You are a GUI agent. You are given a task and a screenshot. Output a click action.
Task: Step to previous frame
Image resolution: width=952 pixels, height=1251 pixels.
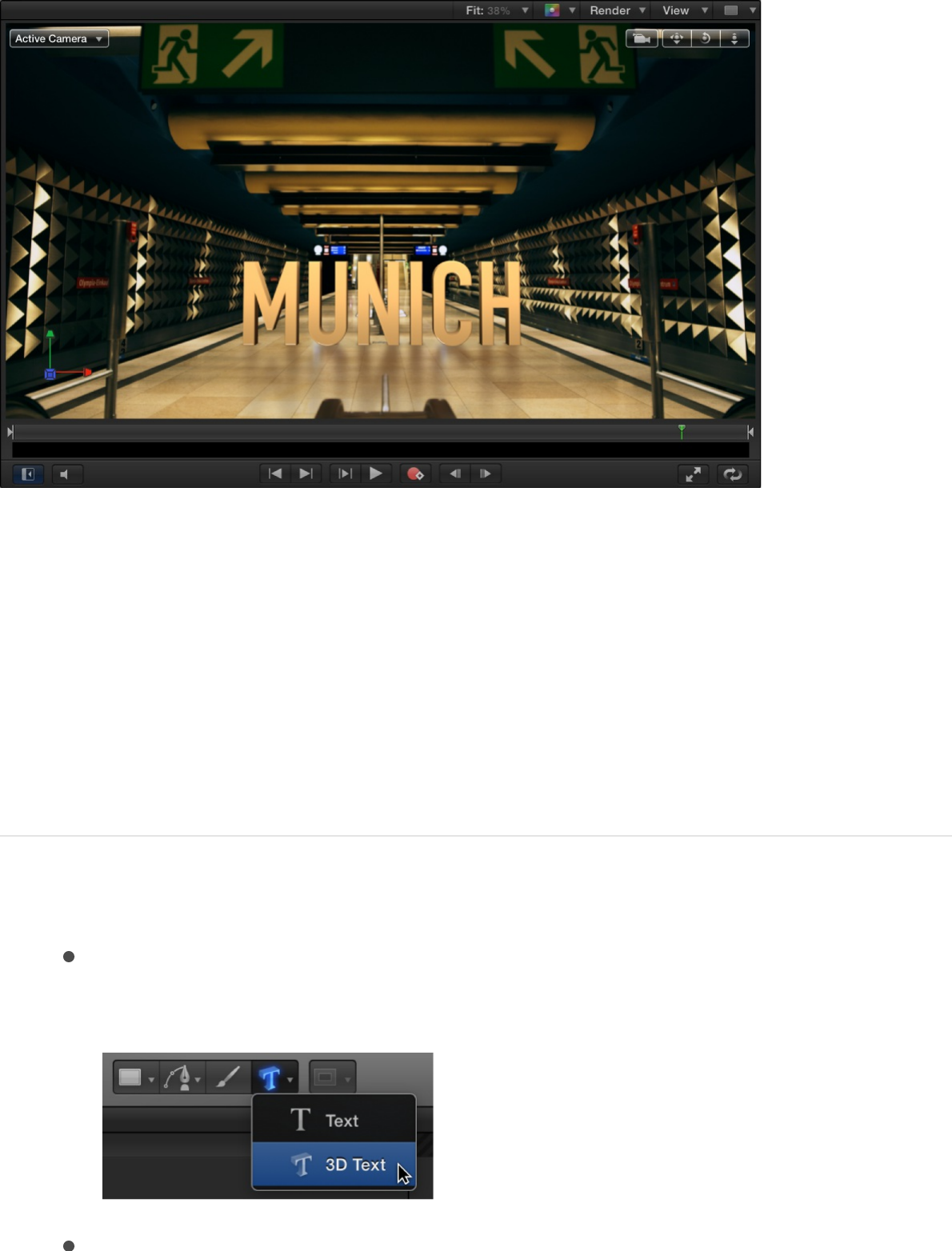tap(454, 474)
